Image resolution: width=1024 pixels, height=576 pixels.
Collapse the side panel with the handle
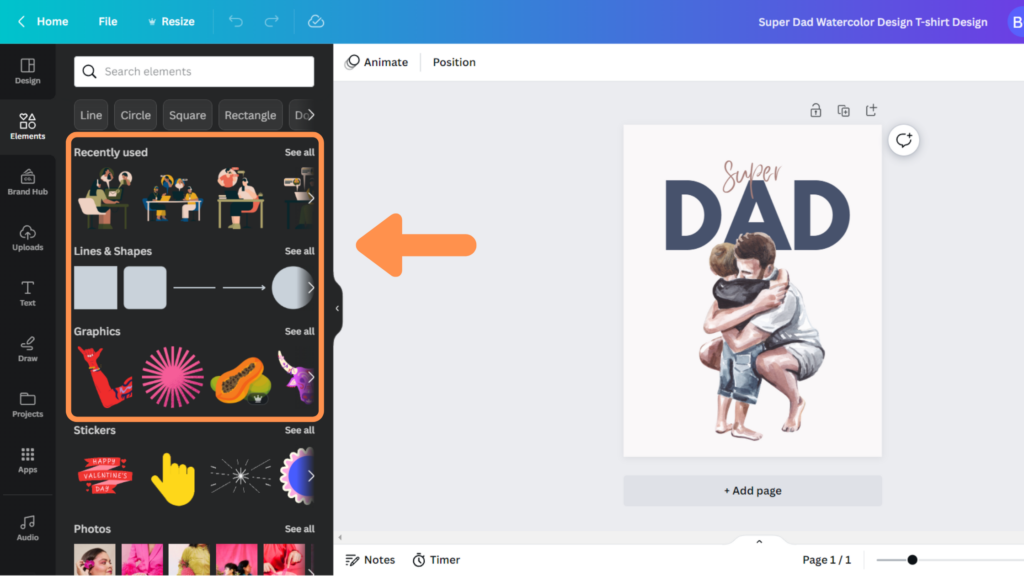pyautogui.click(x=337, y=308)
